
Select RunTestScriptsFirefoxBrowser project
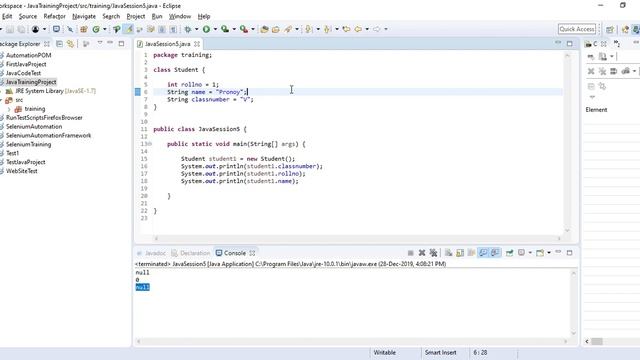point(44,118)
